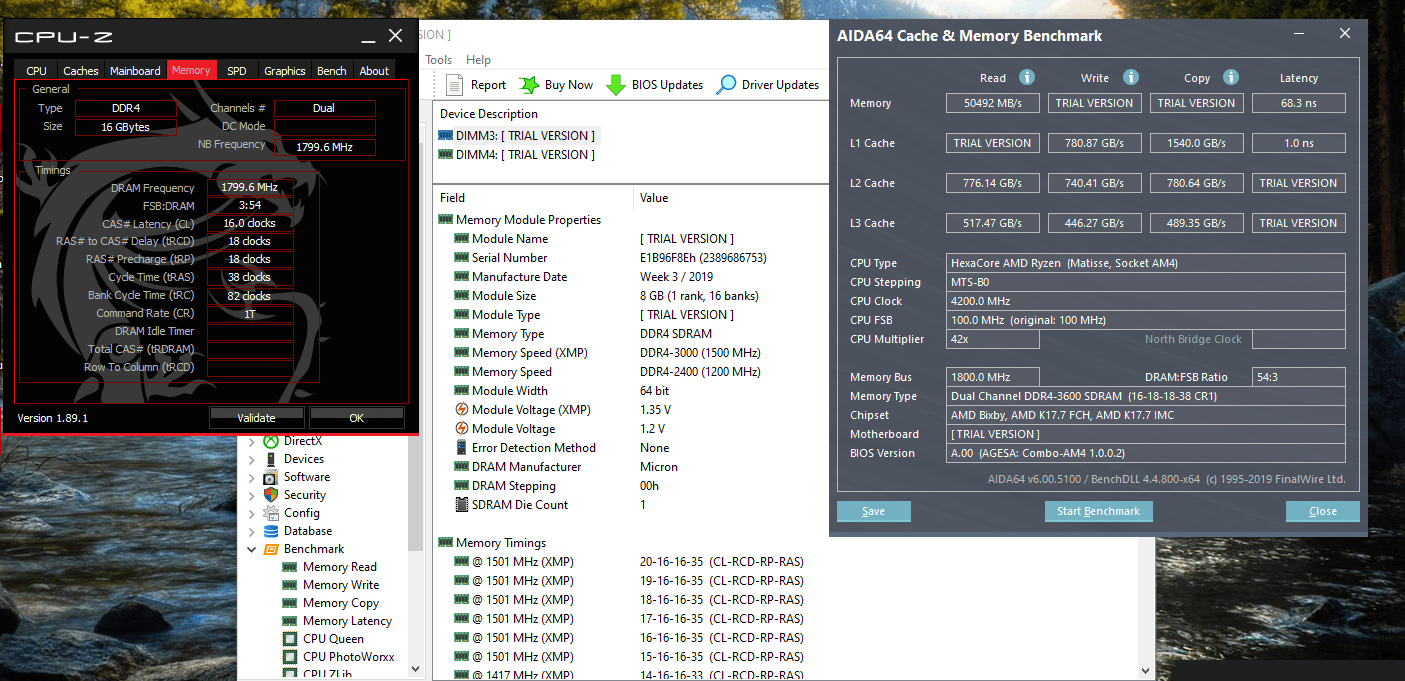Click the Start Benchmark button
This screenshot has width=1405, height=681.
1098,511
